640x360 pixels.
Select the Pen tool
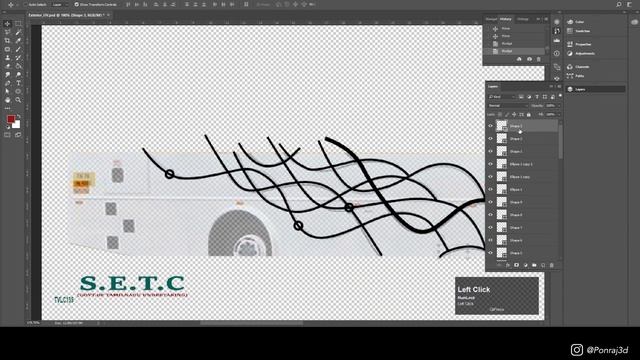point(7,83)
